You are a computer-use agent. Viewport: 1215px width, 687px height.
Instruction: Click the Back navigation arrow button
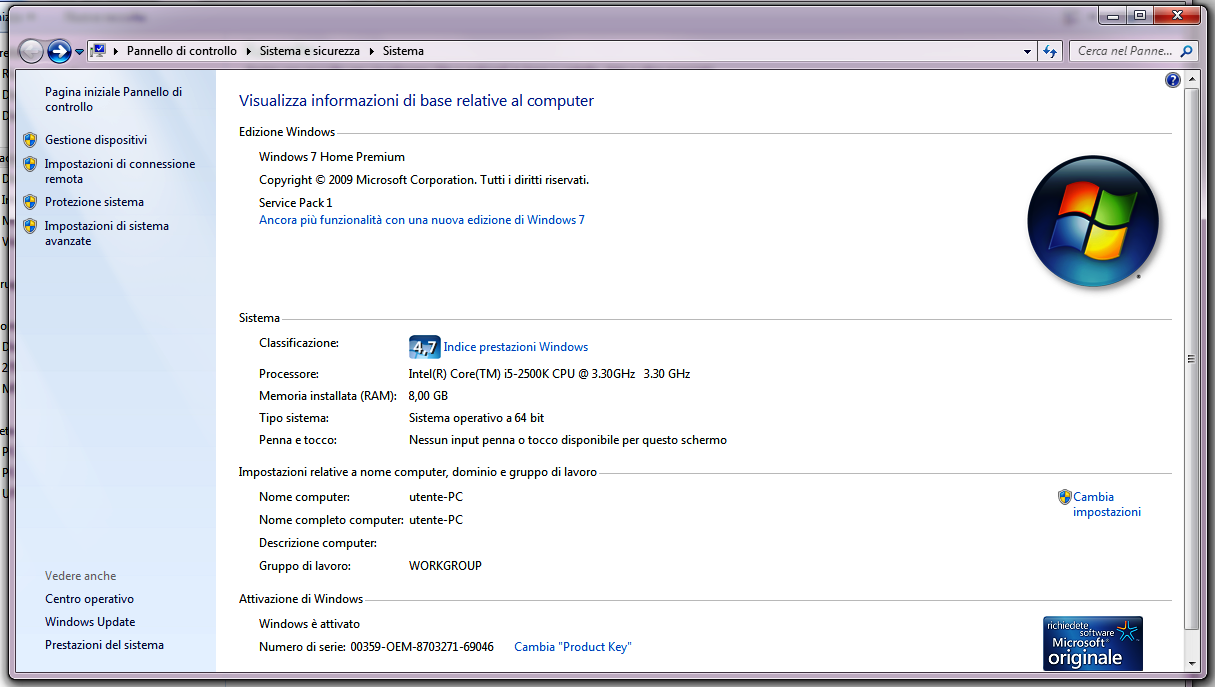(x=31, y=51)
